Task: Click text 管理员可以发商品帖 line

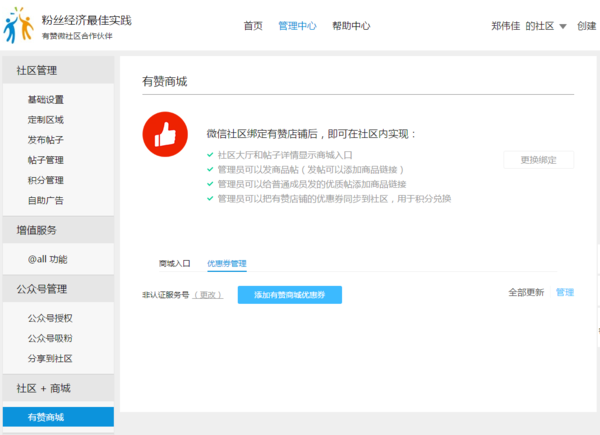Action: [310, 169]
